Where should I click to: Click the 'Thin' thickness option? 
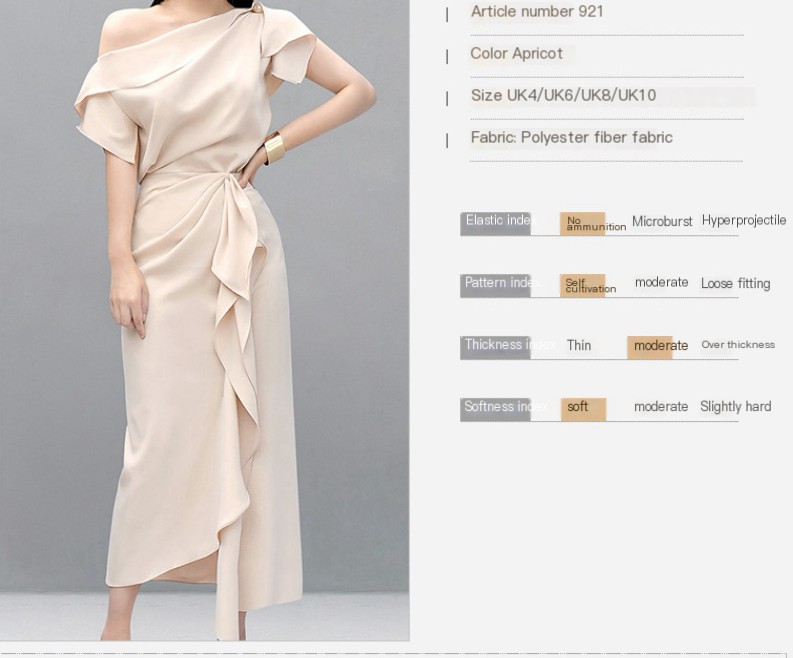click(x=579, y=345)
